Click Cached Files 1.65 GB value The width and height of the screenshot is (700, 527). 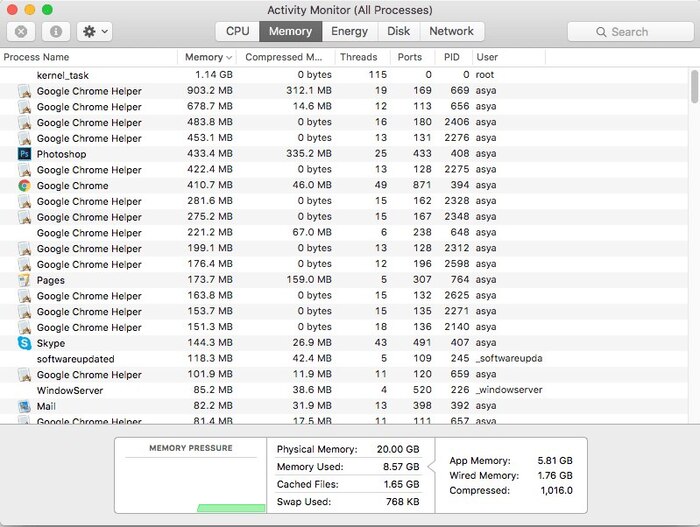coord(401,484)
